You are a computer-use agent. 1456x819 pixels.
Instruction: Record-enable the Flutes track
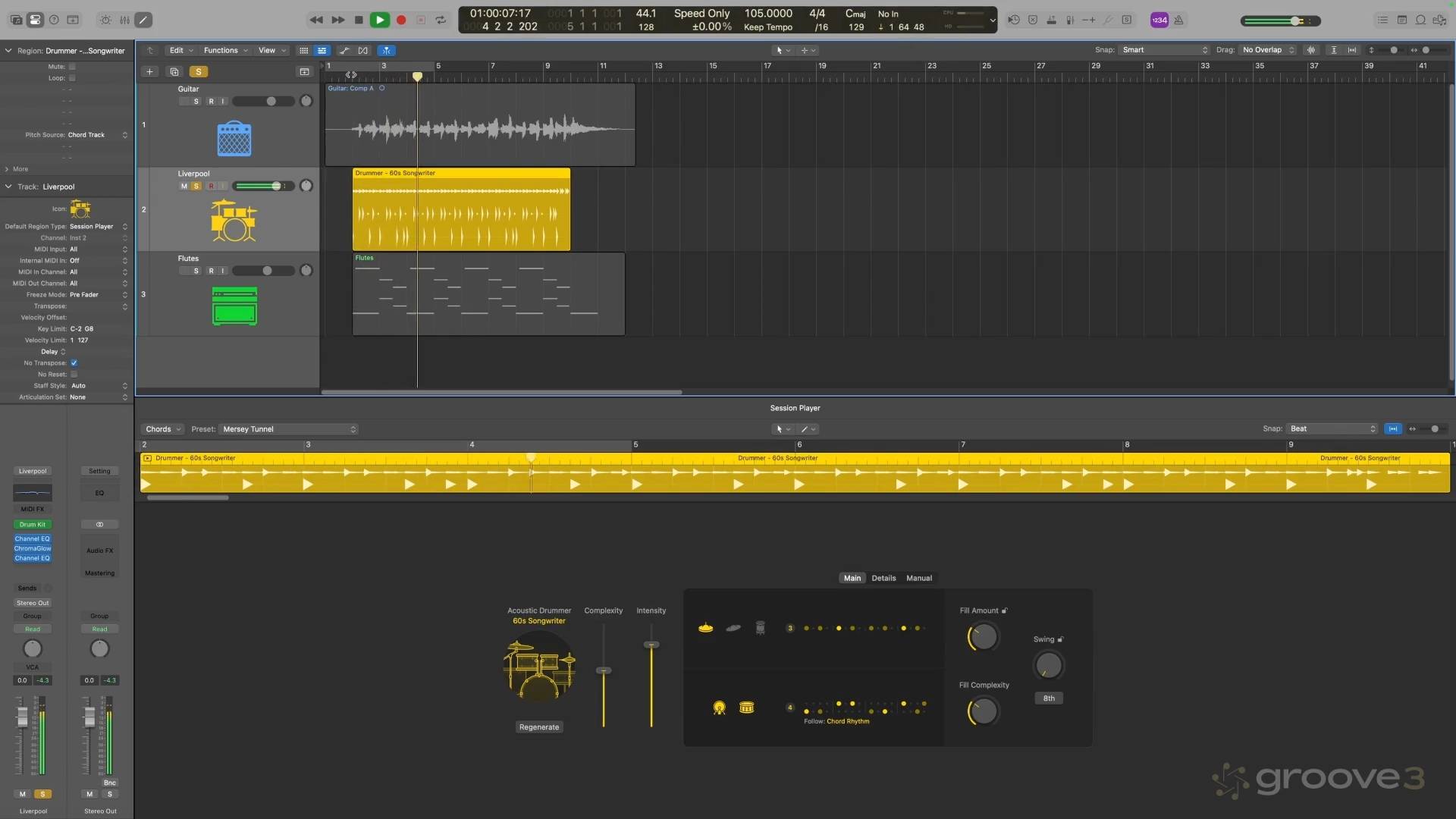211,271
